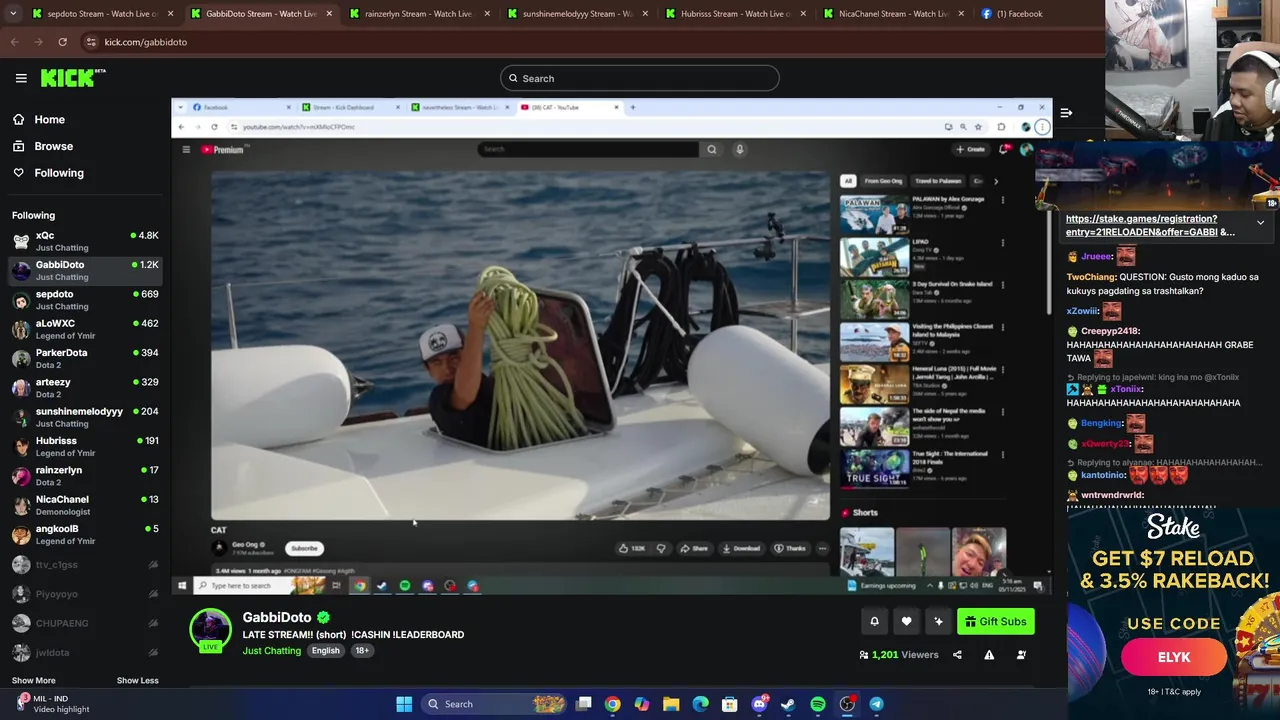
Task: Collapse the list with Show Less
Action: point(137,680)
